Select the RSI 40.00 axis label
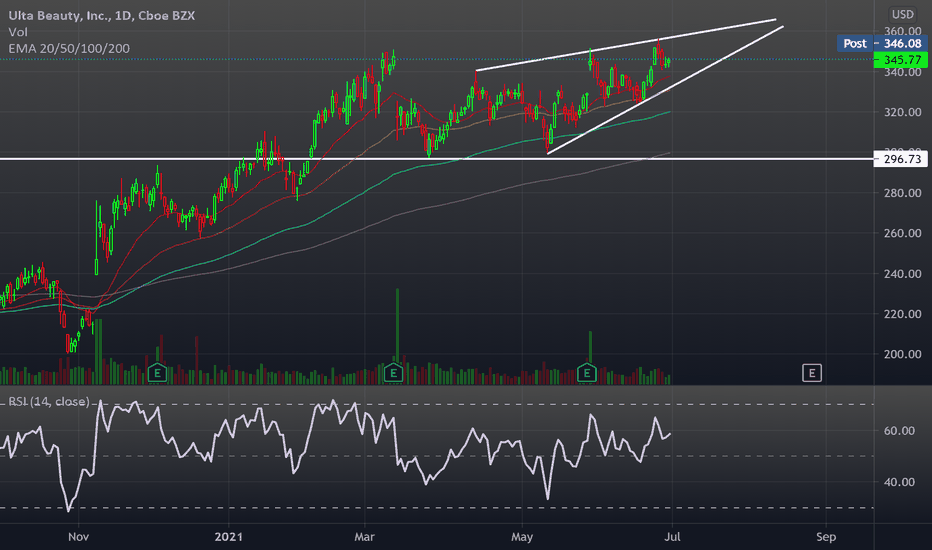The height and width of the screenshot is (550, 932). 899,482
